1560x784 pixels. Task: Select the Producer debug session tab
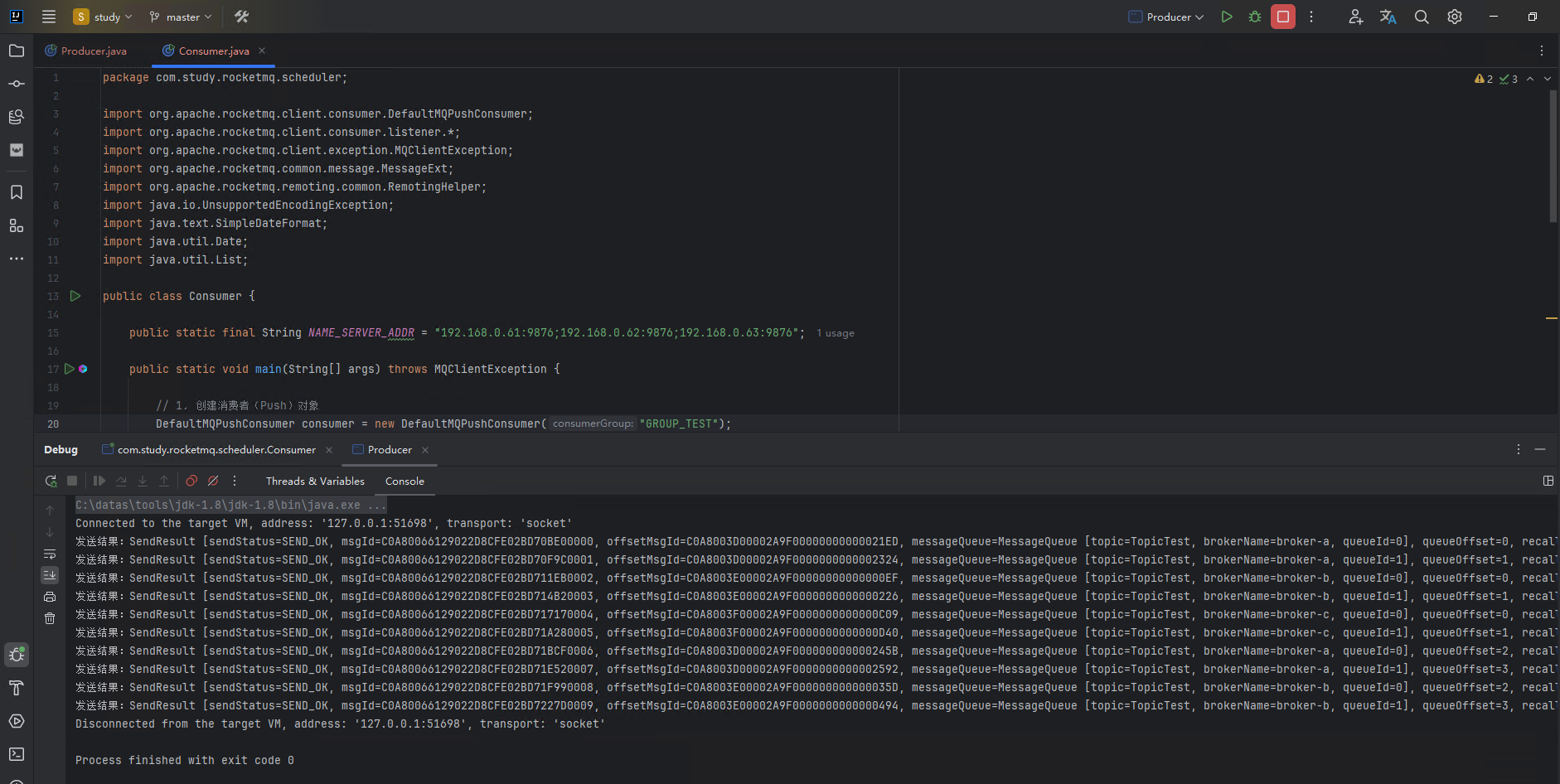(390, 449)
